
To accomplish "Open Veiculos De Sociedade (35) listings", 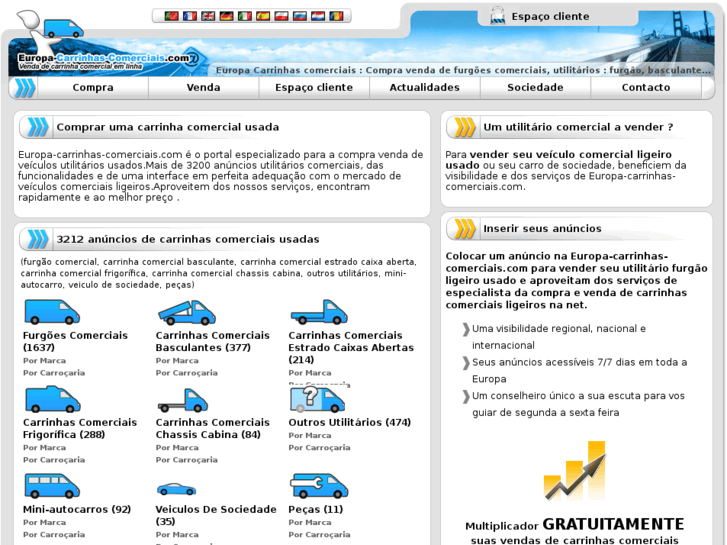I will coord(216,515).
